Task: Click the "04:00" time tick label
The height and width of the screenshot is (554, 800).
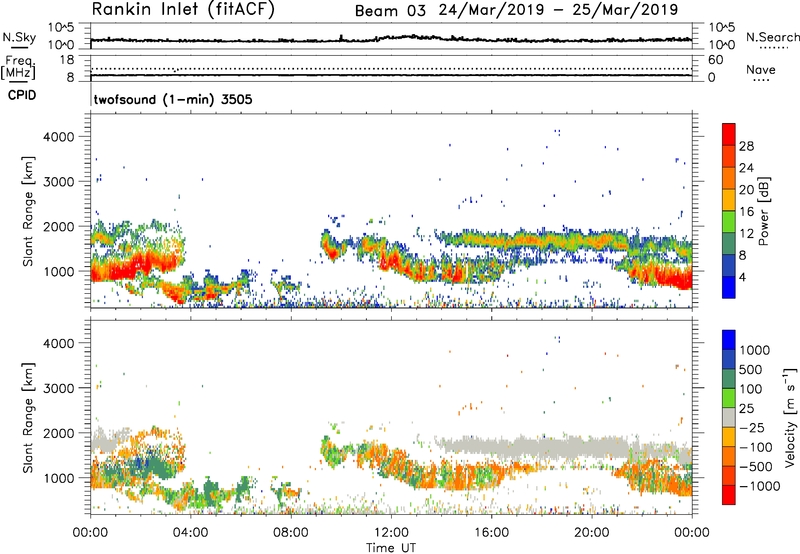Action: click(x=190, y=533)
